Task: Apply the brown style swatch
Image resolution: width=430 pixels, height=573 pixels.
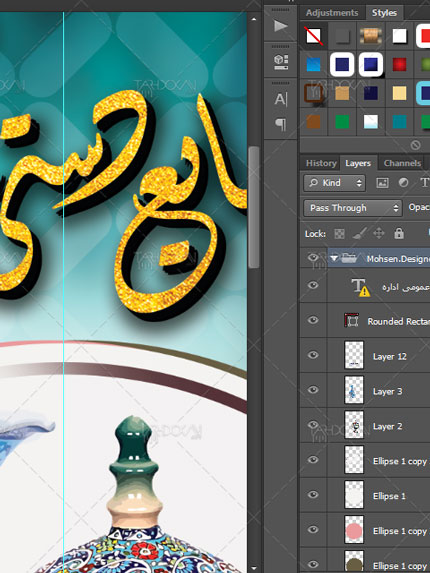Action: pyautogui.click(x=313, y=122)
